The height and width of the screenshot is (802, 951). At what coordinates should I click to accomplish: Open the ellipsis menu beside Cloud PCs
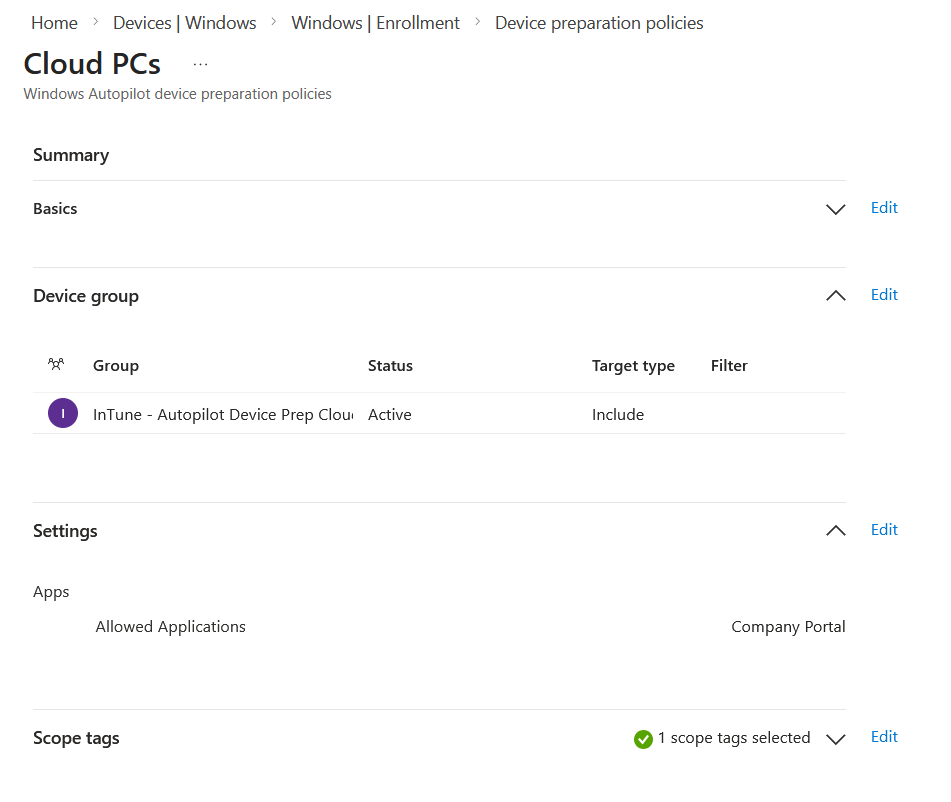pyautogui.click(x=200, y=64)
